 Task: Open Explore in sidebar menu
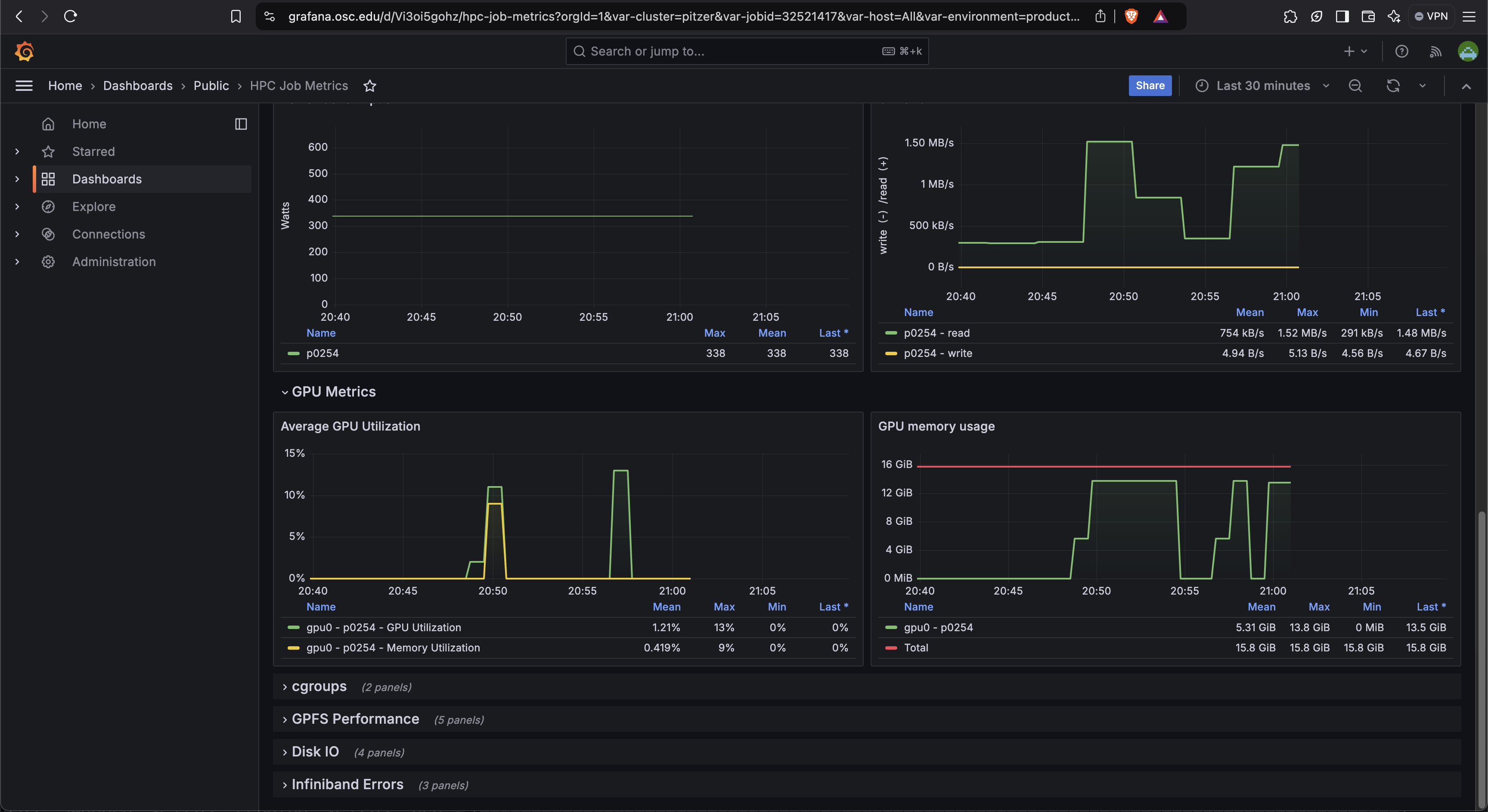pyautogui.click(x=93, y=206)
